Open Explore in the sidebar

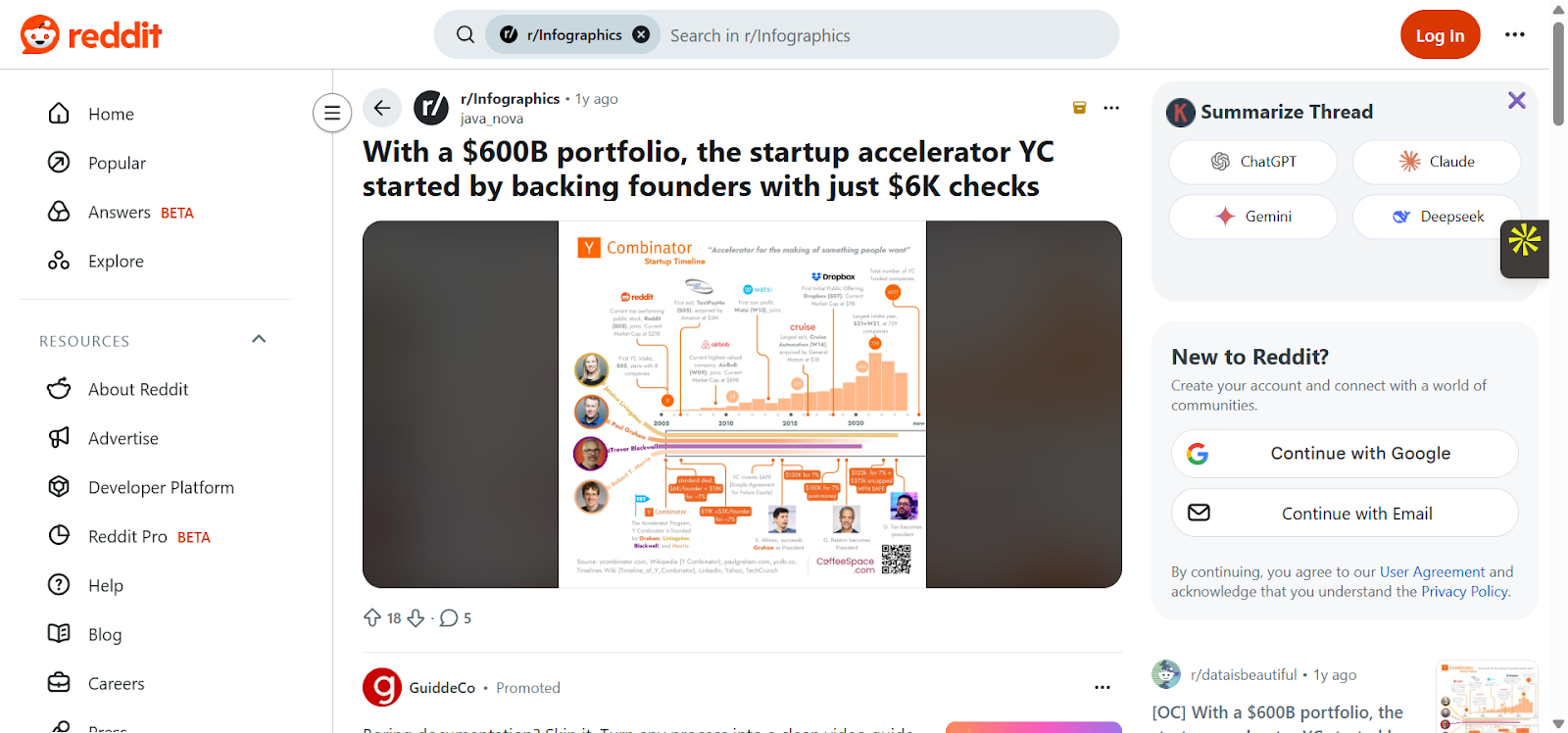[x=116, y=261]
